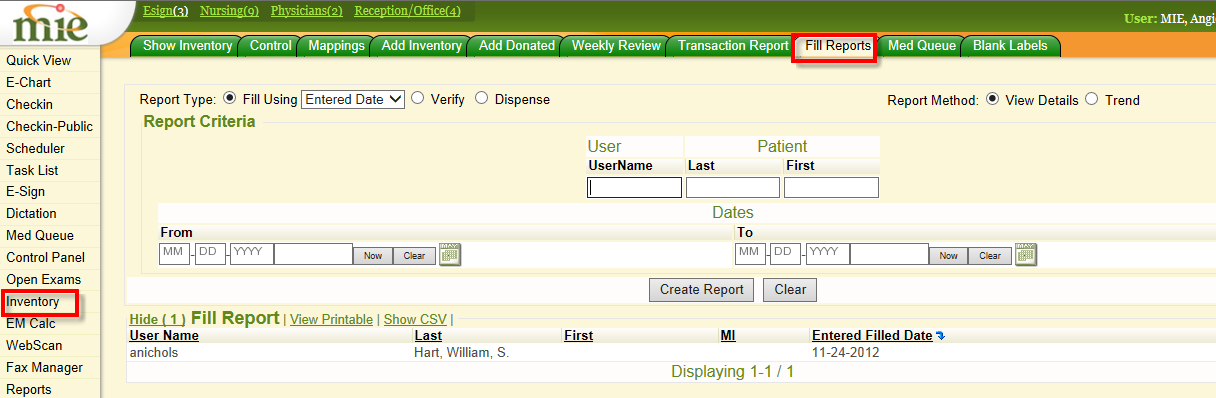The height and width of the screenshot is (398, 1216).
Task: Select the Fill Using report type
Action: click(x=230, y=99)
